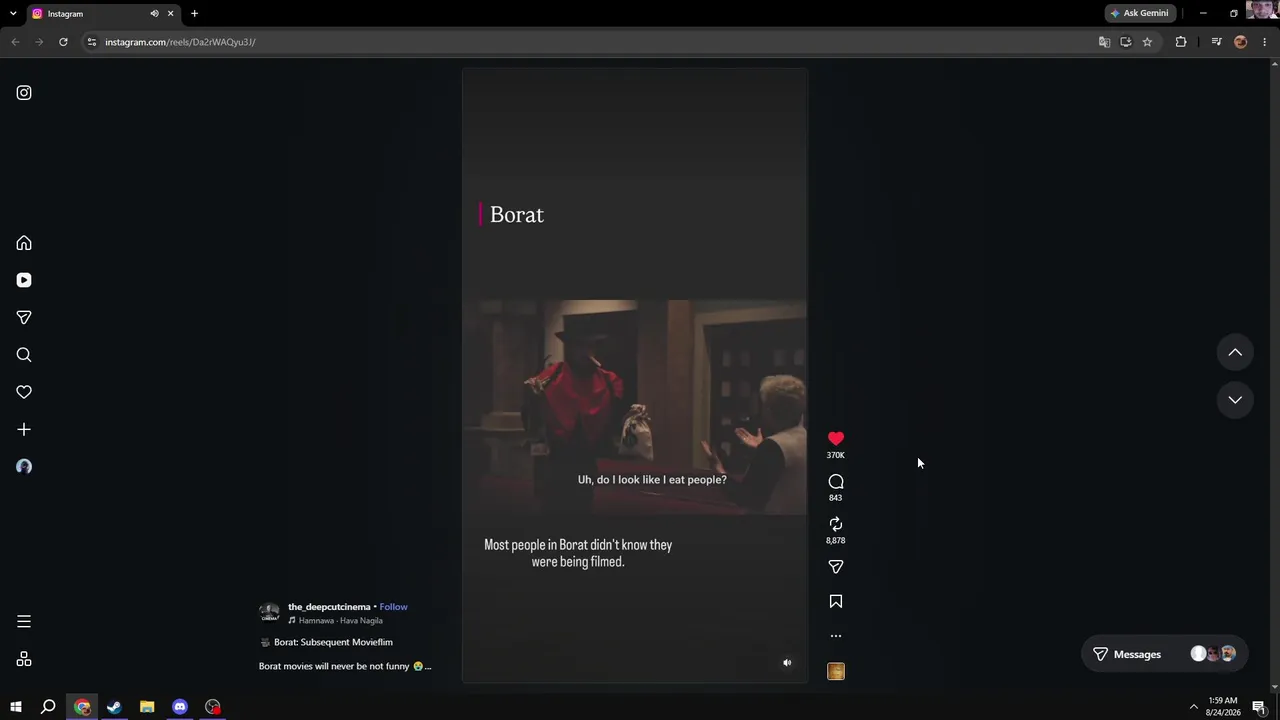
Task: Open Chrome media controls icon
Action: [x=1216, y=42]
